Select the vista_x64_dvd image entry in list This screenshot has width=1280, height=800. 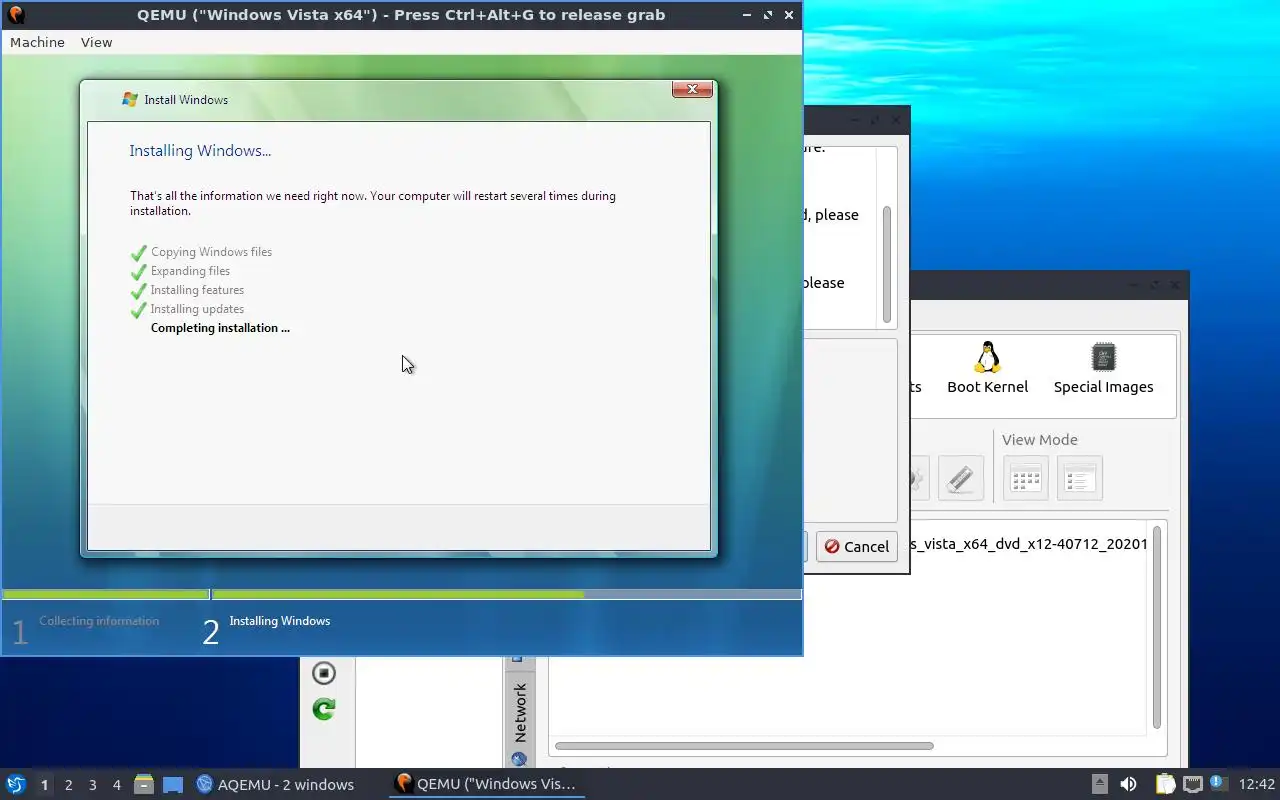(1030, 544)
